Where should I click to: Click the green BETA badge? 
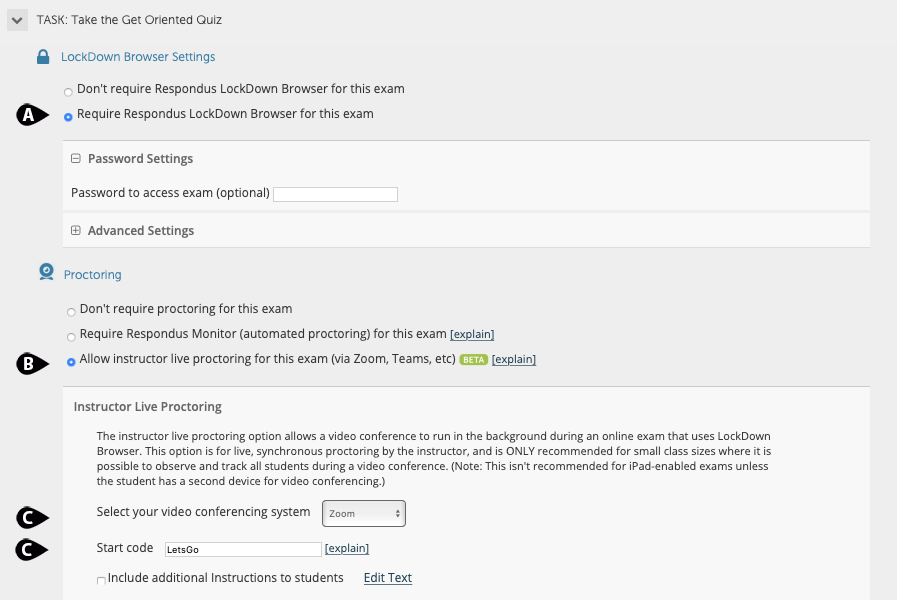(x=473, y=360)
